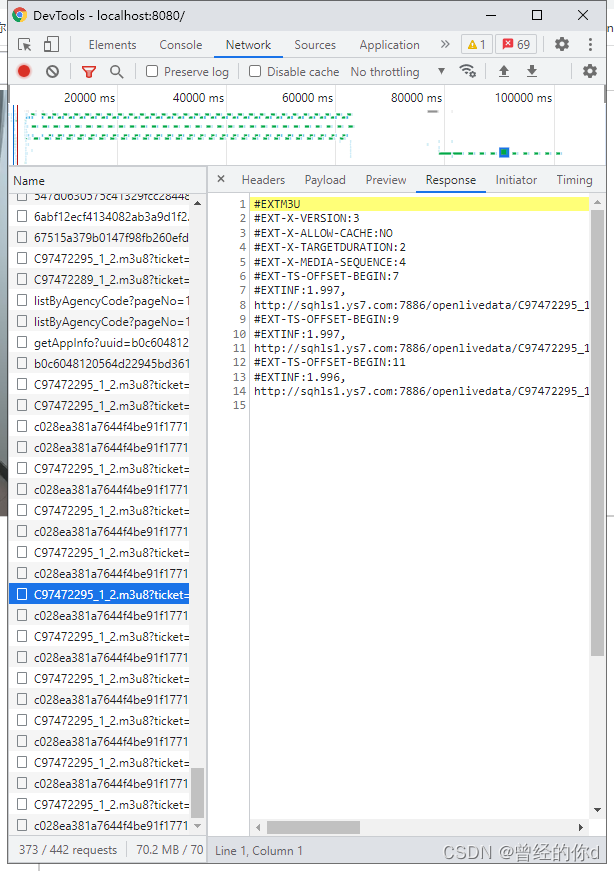Click the response vertical scrollbar thumb
The height and width of the screenshot is (871, 614).
click(597, 433)
